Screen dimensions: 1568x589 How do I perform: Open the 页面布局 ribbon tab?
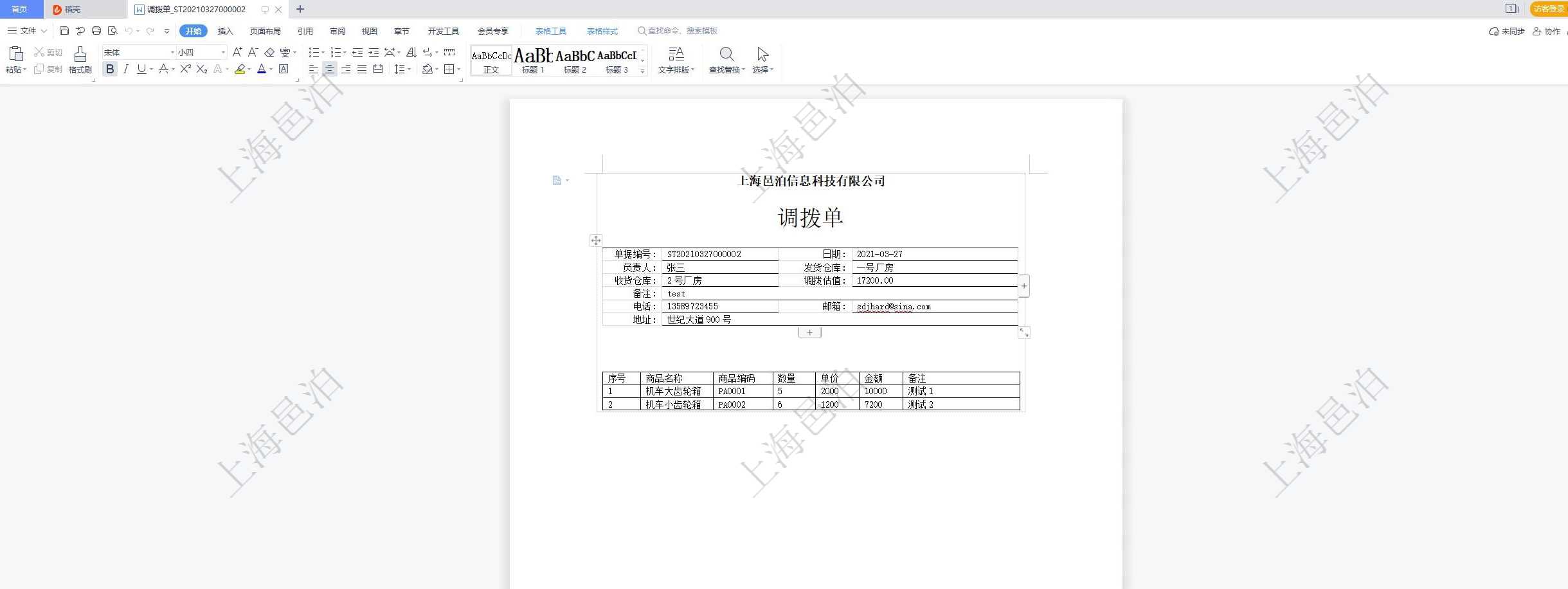(x=265, y=31)
